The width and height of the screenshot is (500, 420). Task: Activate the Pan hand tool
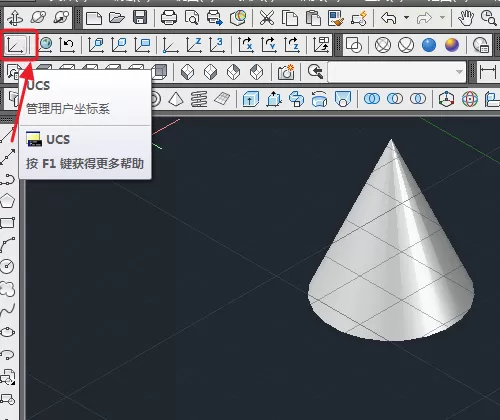pyautogui.click(x=466, y=17)
